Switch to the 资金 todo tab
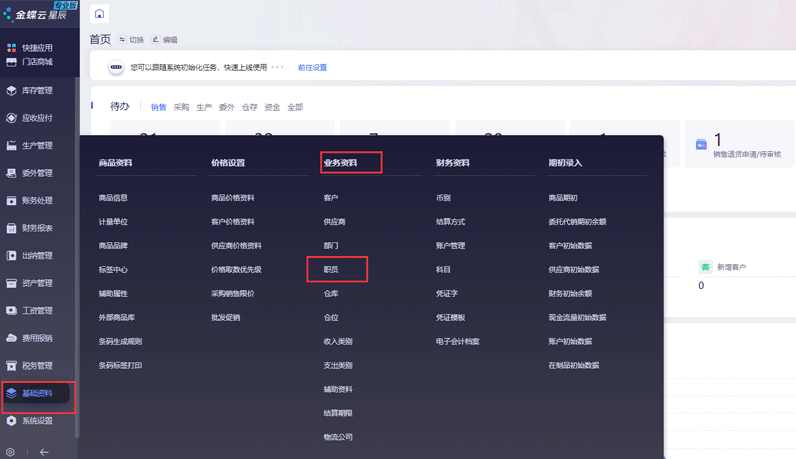 point(273,107)
